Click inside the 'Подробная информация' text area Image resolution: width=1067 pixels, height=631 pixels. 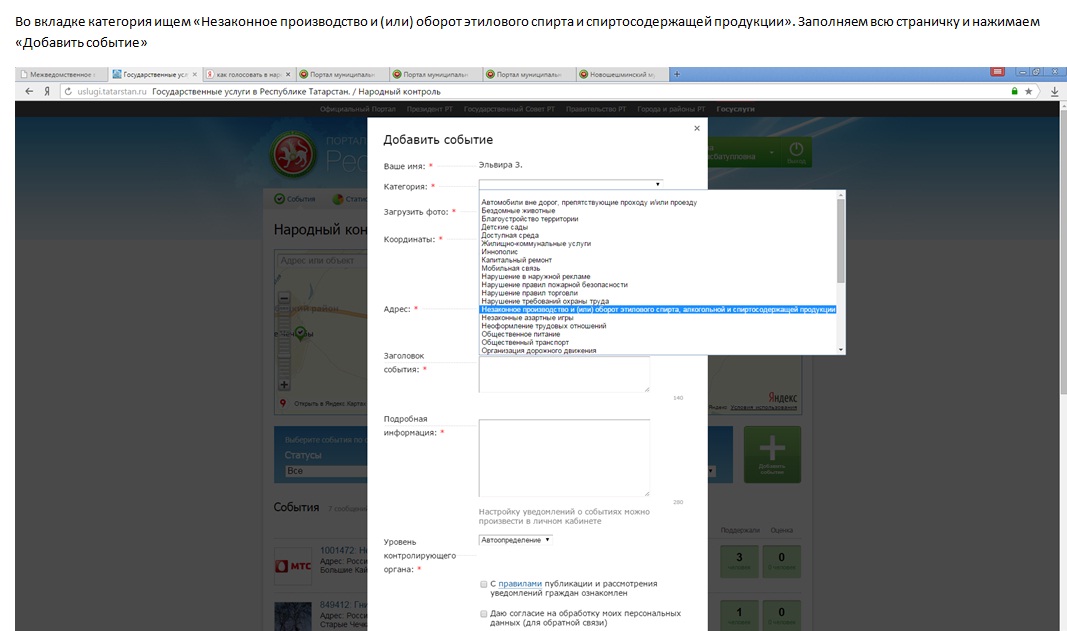click(x=564, y=456)
